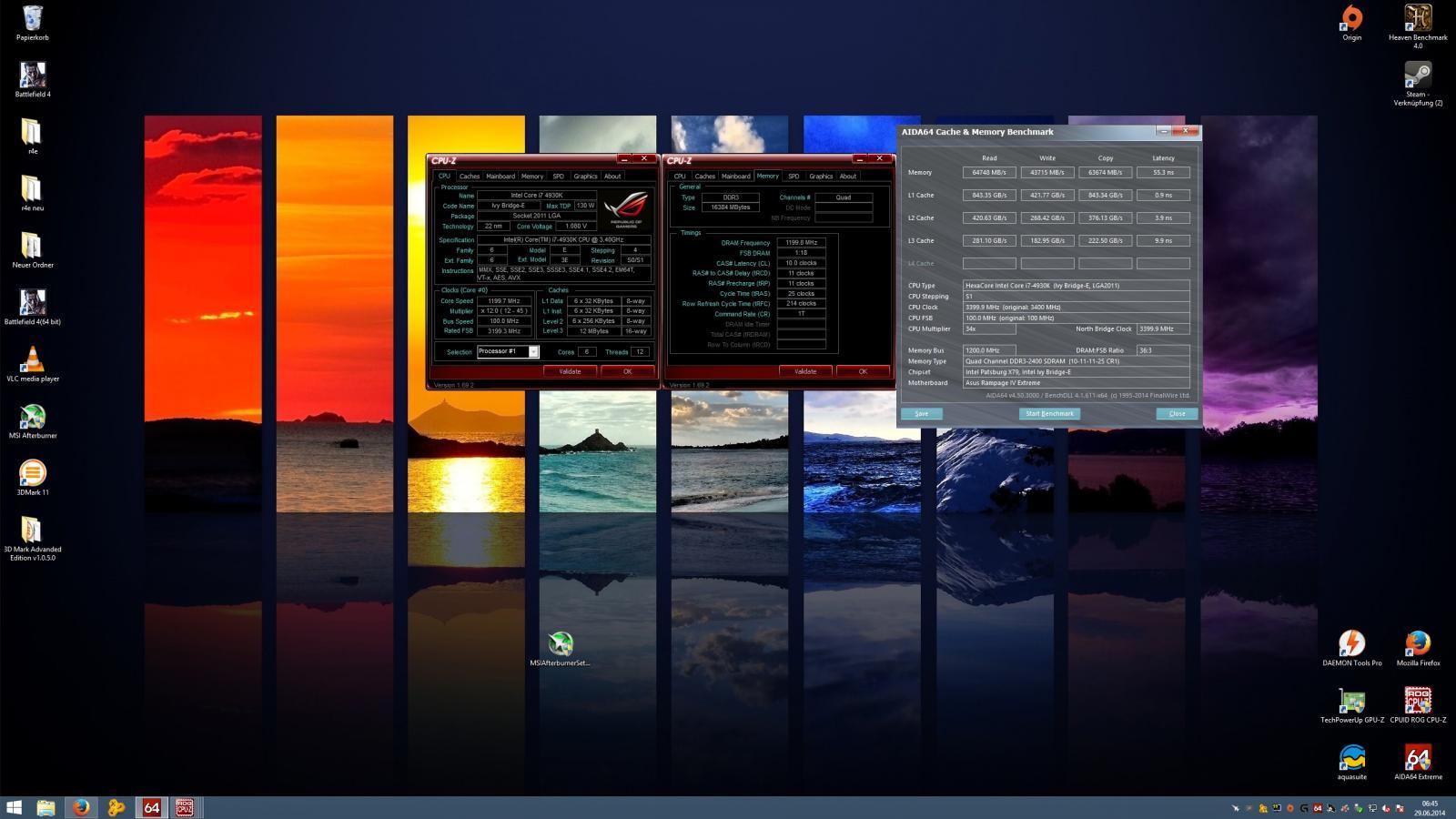
Task: Launch the Battlefield 4 desktop shortcut
Action: coord(33,80)
